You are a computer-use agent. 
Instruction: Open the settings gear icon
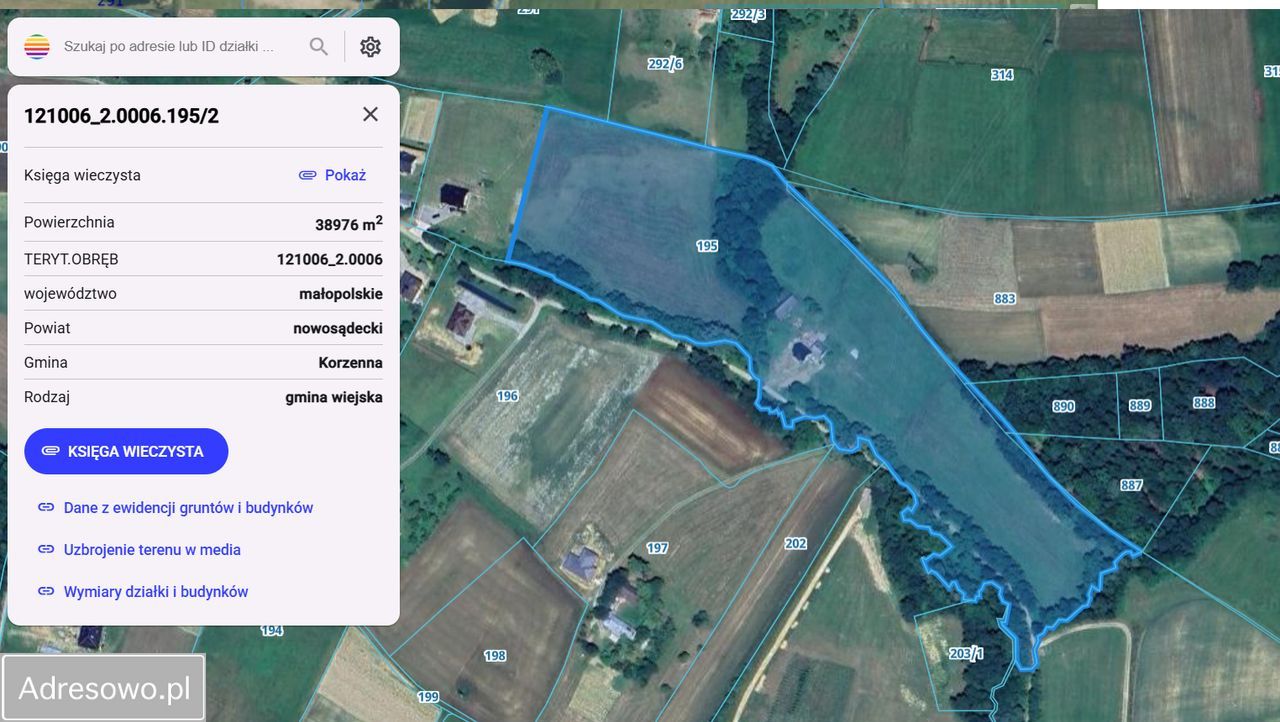tap(370, 46)
